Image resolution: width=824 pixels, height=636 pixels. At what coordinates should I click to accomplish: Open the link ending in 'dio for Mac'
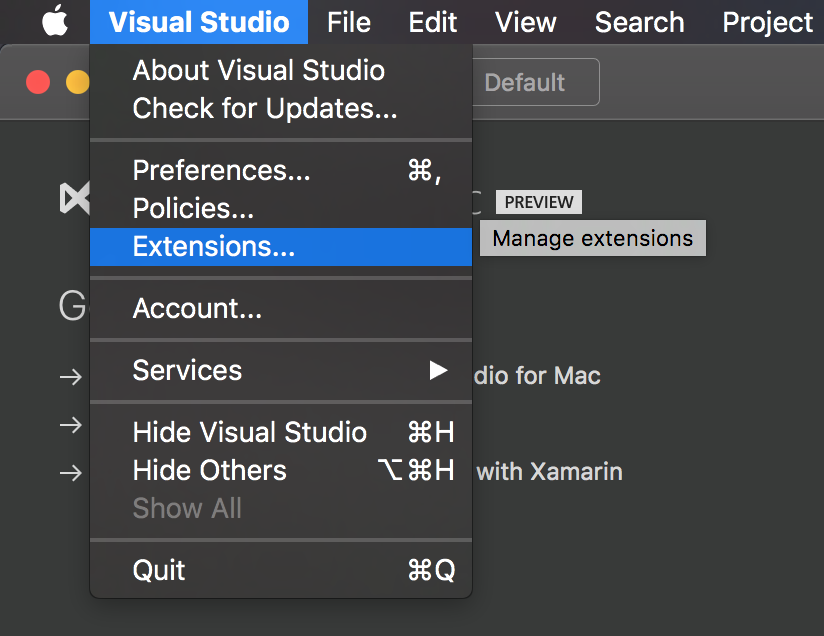[537, 376]
